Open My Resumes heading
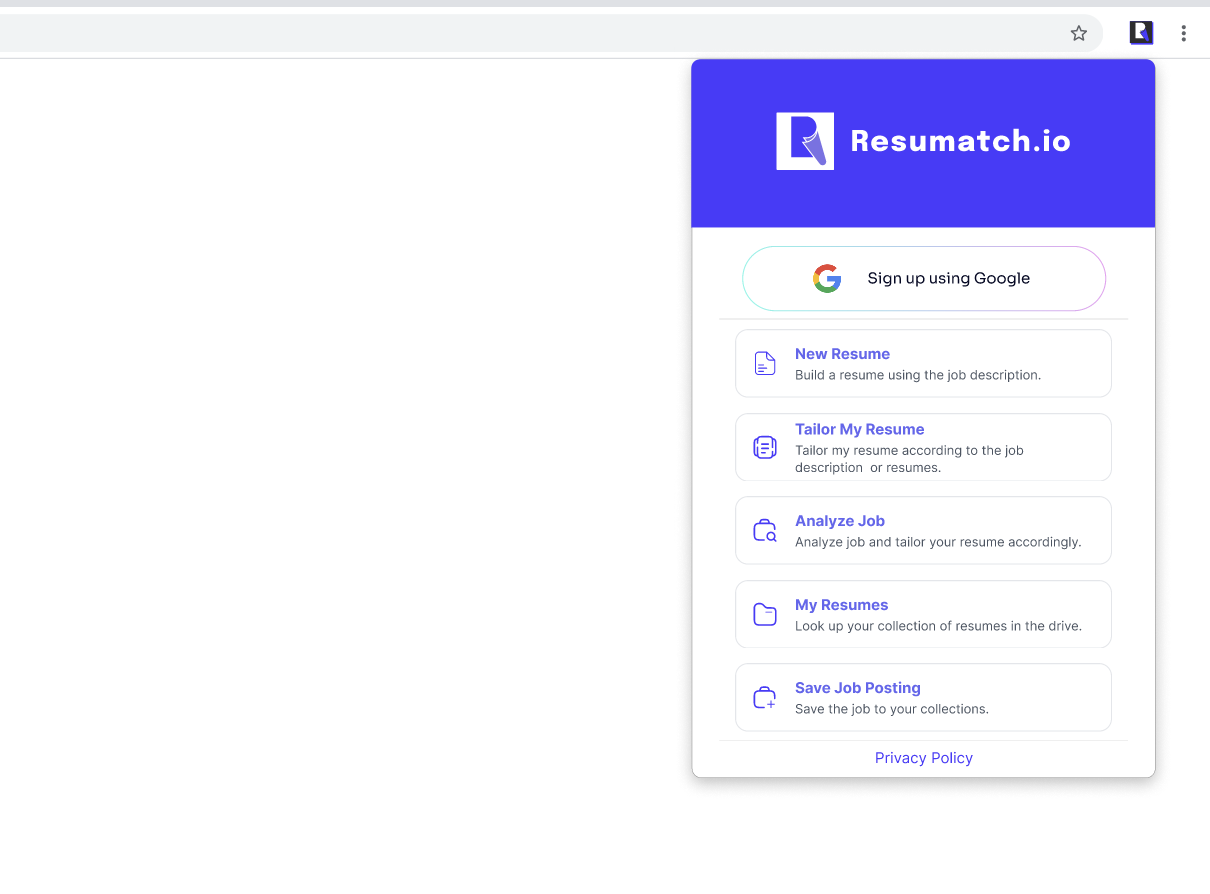1210x894 pixels. tap(842, 605)
